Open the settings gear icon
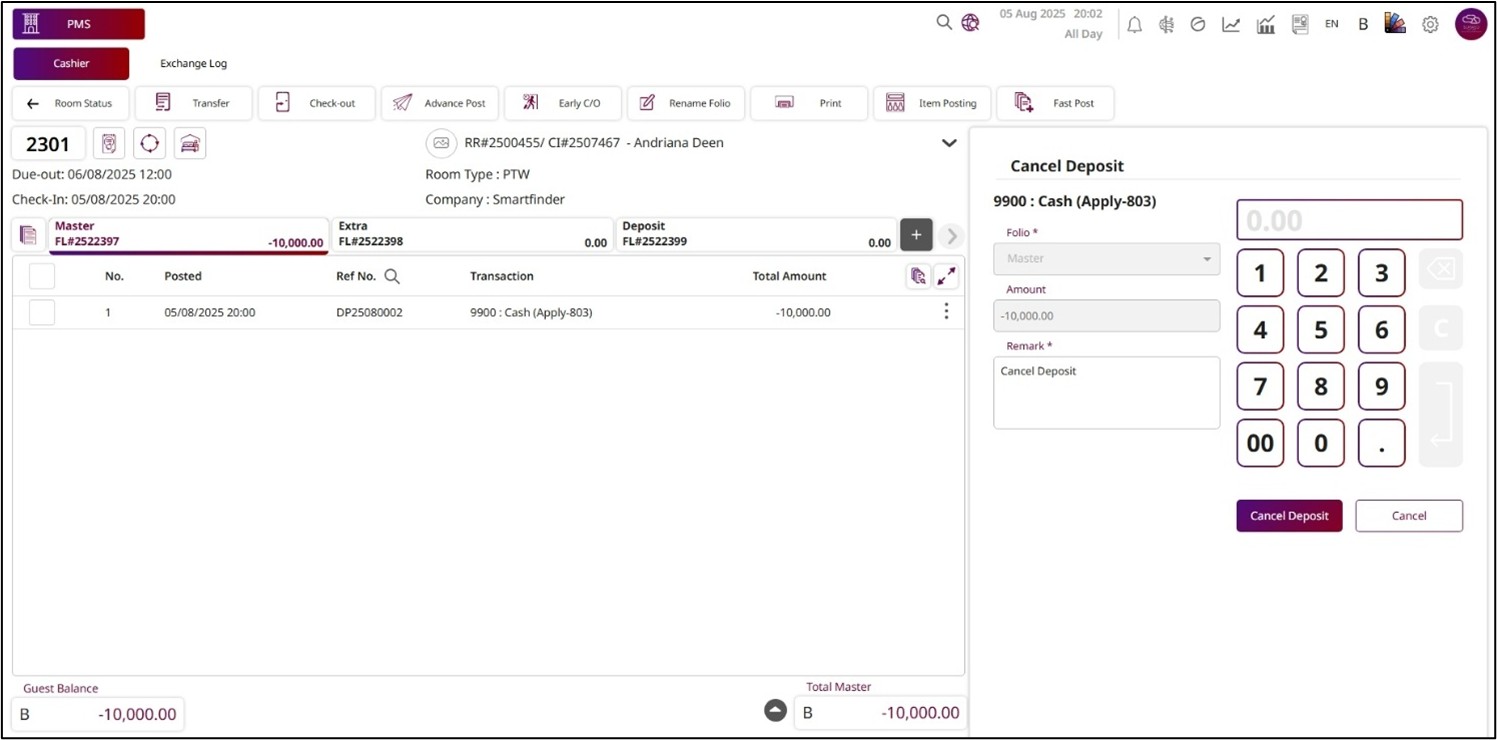 [1430, 25]
